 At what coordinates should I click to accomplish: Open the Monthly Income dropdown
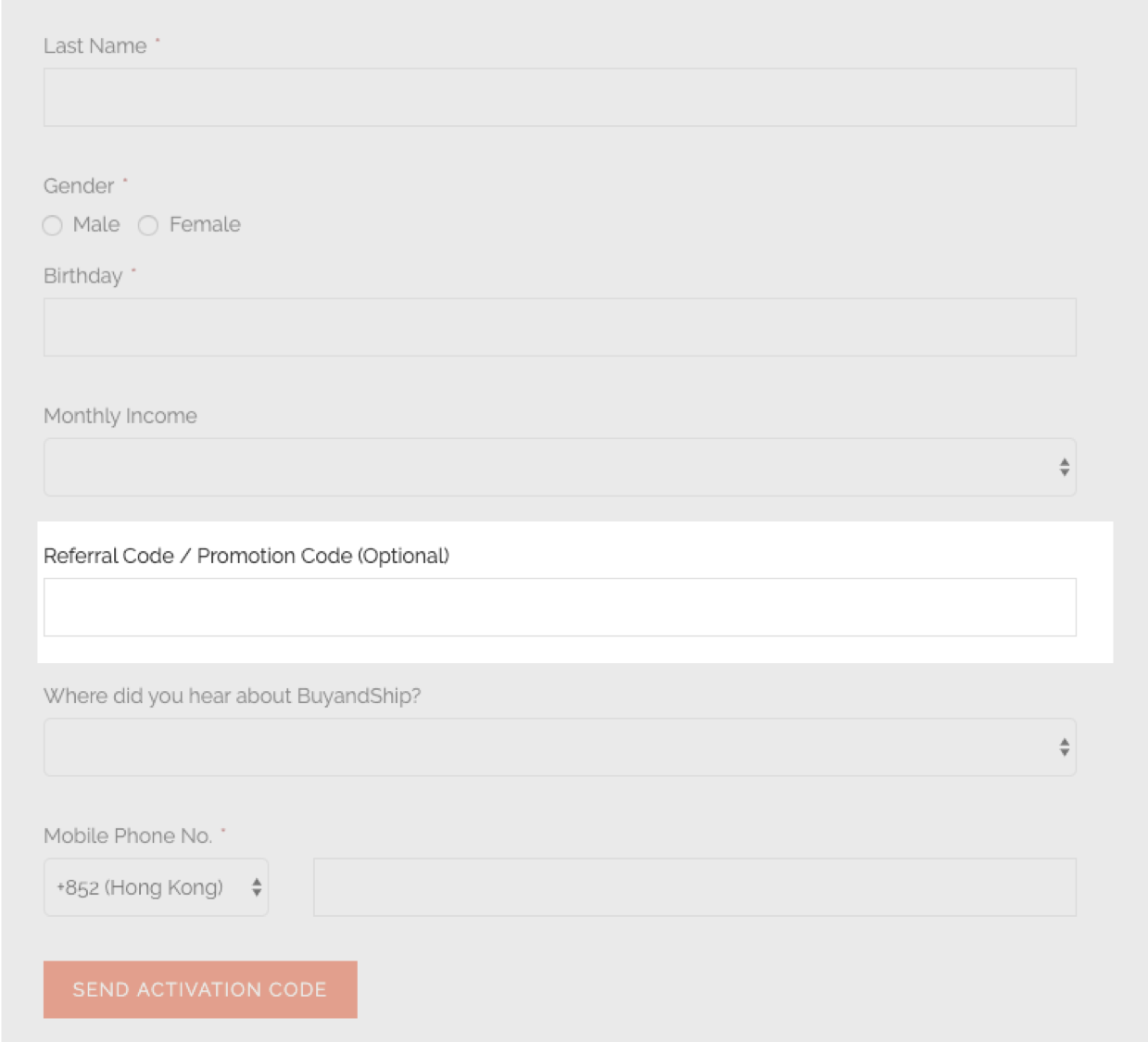pos(547,467)
